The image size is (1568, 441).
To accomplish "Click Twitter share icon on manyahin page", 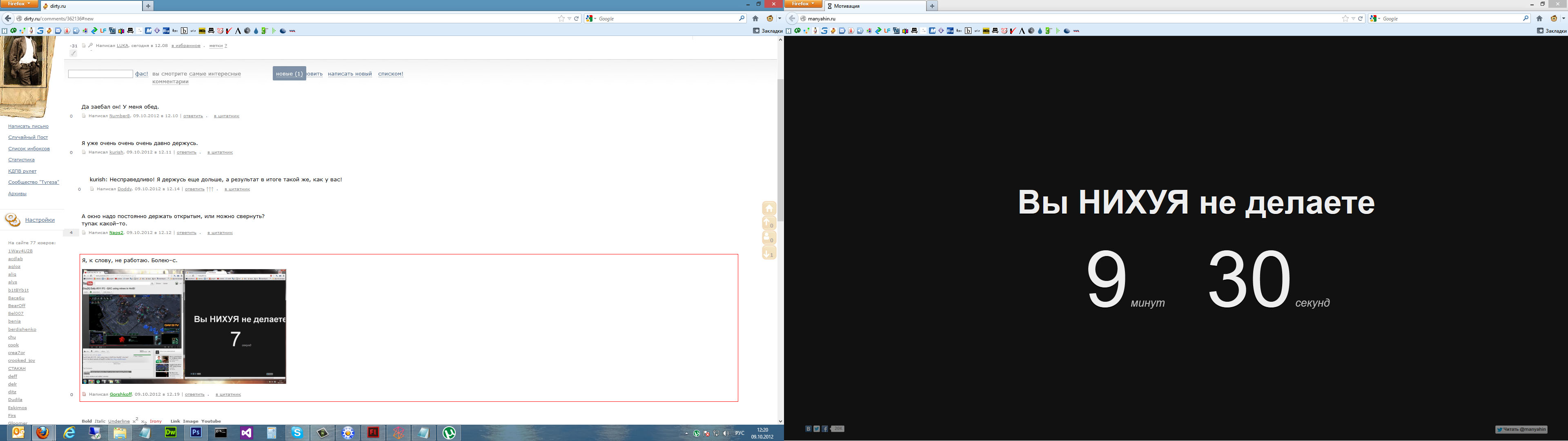I will point(816,429).
